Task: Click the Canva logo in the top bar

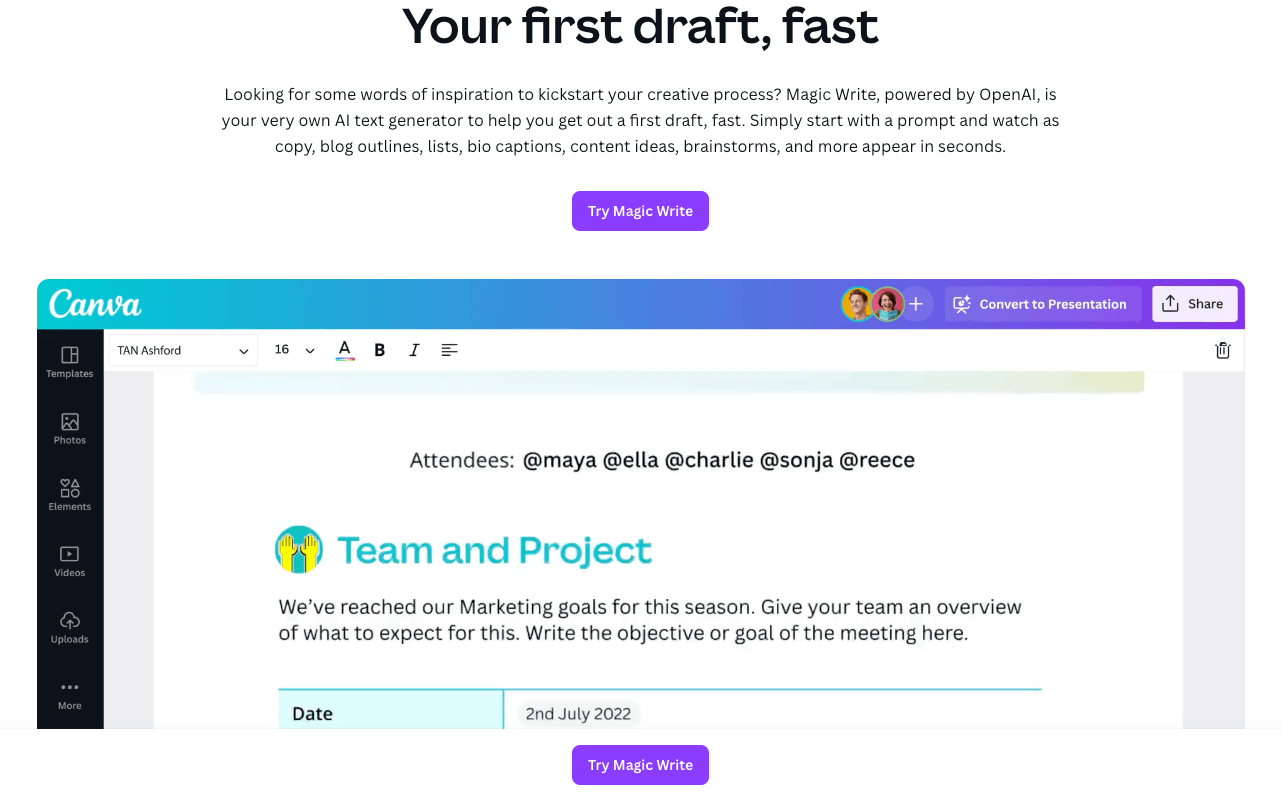Action: (x=95, y=303)
